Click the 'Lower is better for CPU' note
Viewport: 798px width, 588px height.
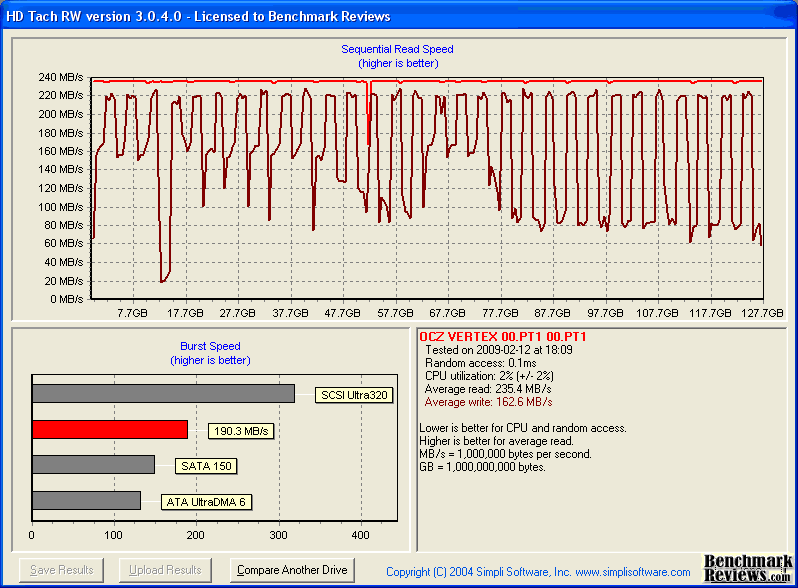point(523,428)
